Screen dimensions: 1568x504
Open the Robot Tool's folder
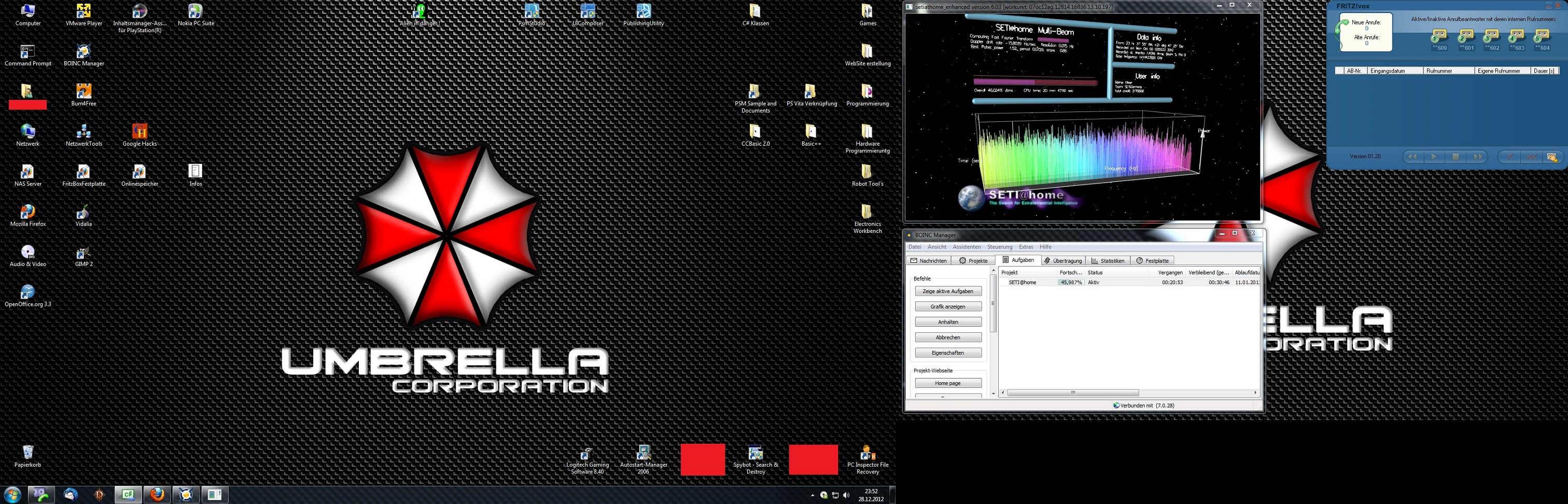point(867,175)
